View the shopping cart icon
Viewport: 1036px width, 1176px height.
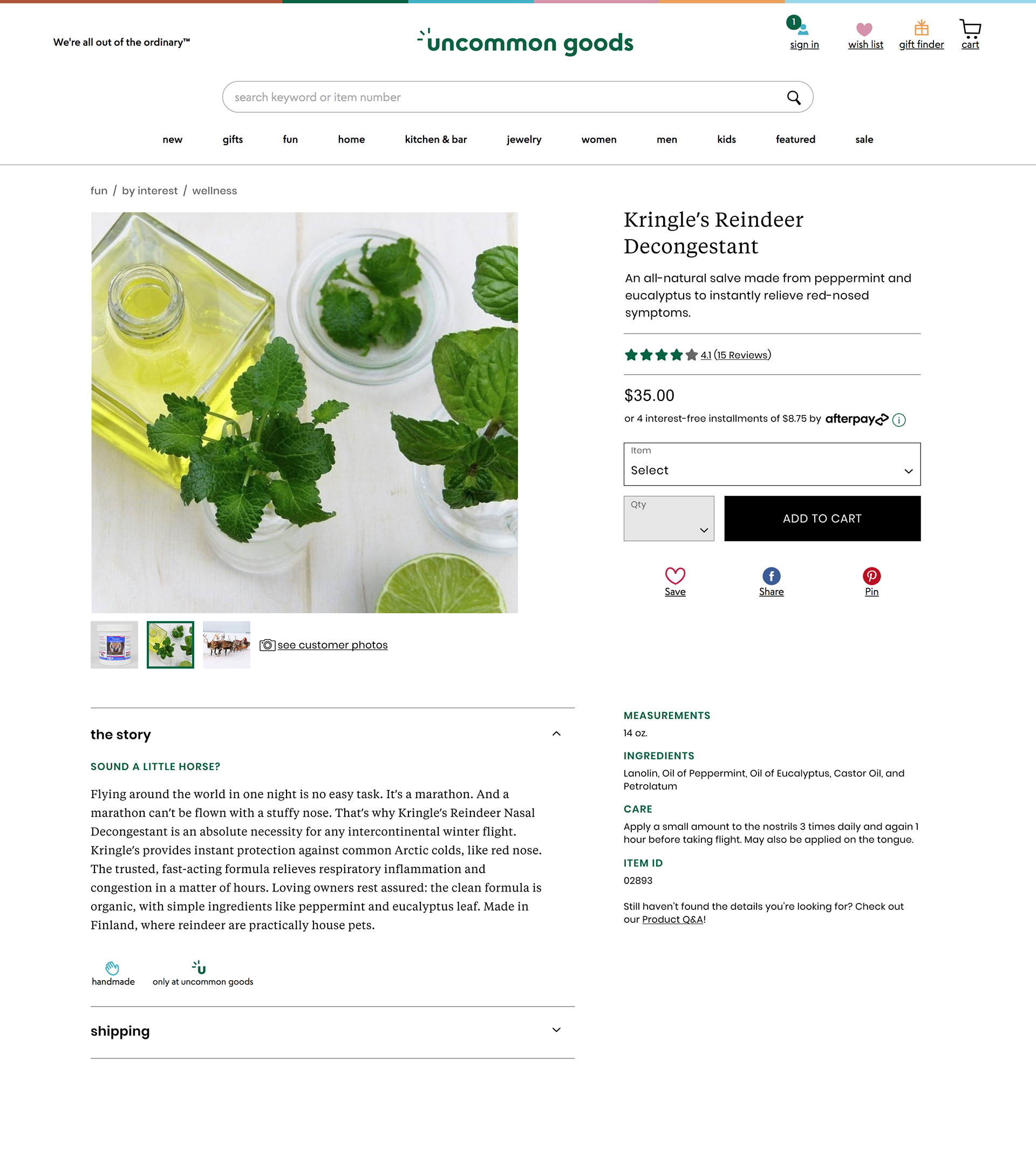[970, 28]
